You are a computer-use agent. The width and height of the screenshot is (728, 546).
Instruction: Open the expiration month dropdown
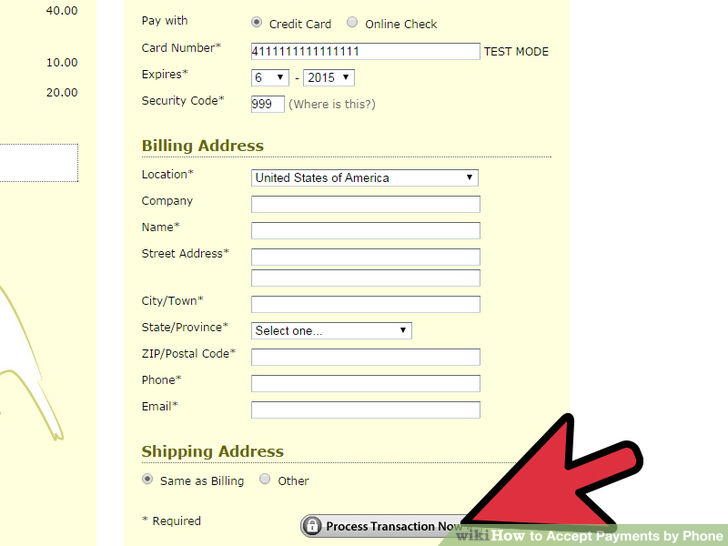pos(270,78)
